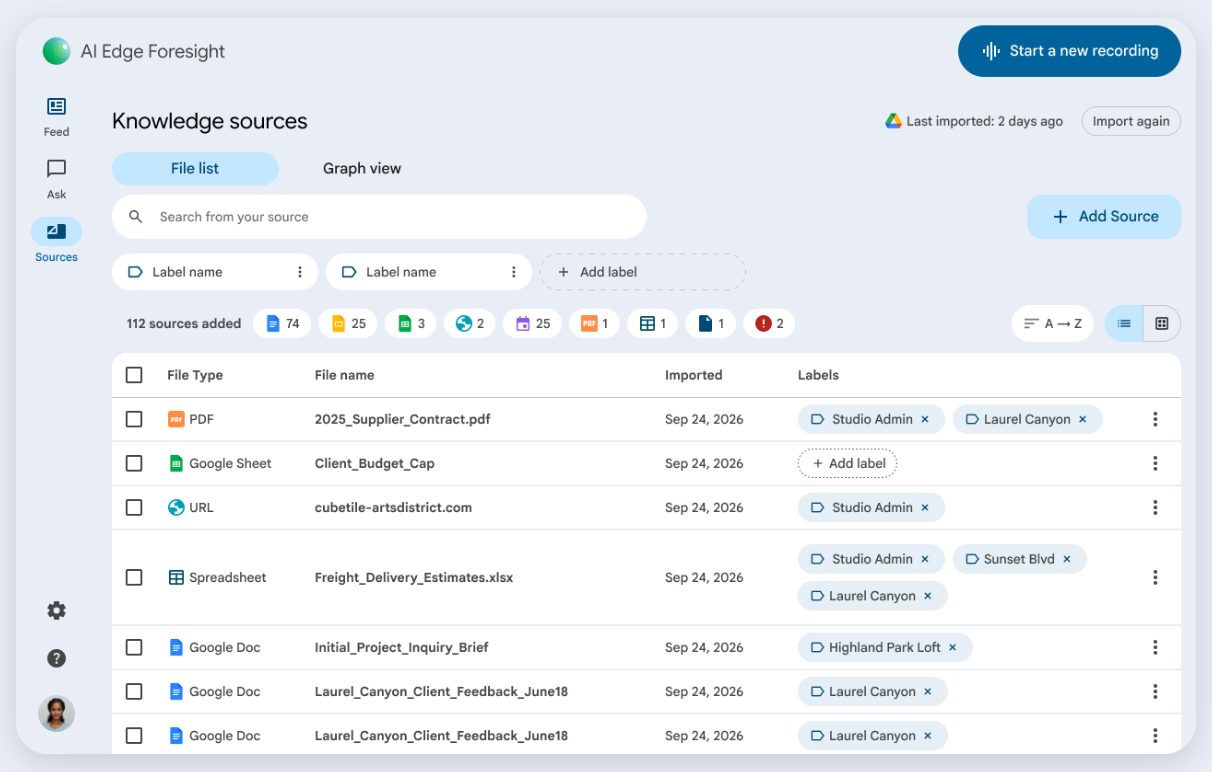Click the Import again button

tap(1131, 121)
